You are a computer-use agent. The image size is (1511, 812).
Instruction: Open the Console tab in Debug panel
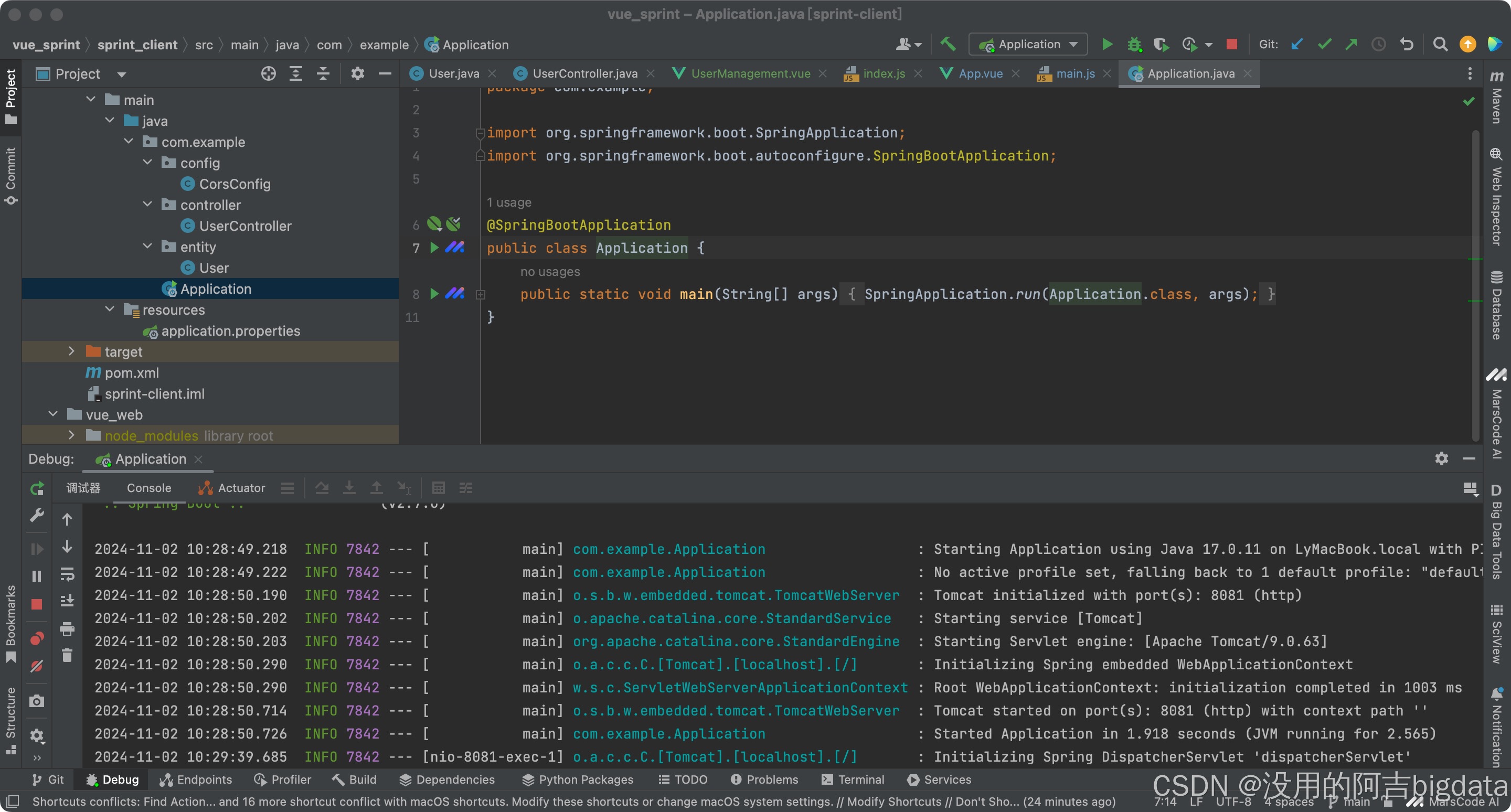point(149,488)
